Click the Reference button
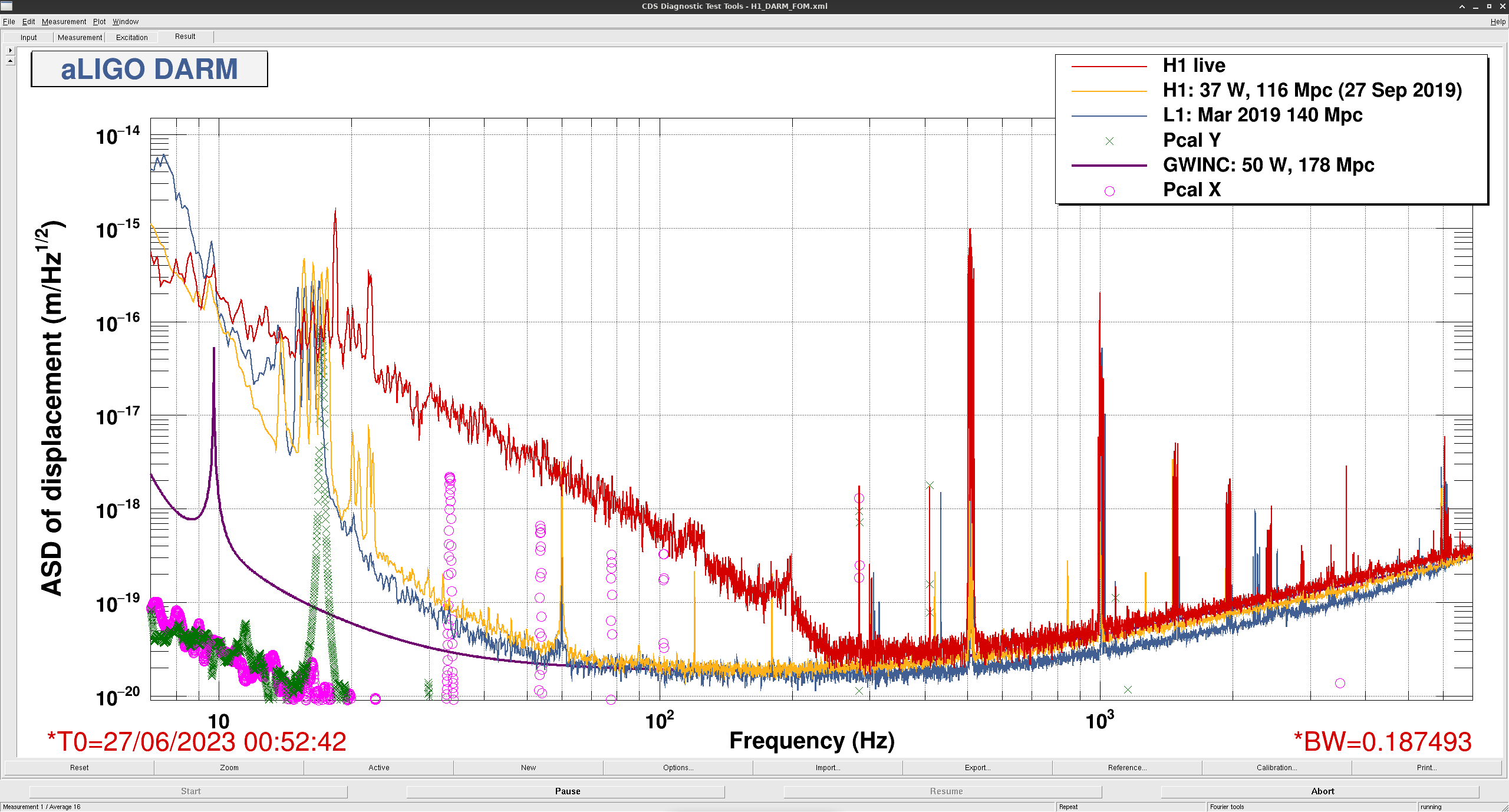Image resolution: width=1509 pixels, height=812 pixels. click(1126, 767)
